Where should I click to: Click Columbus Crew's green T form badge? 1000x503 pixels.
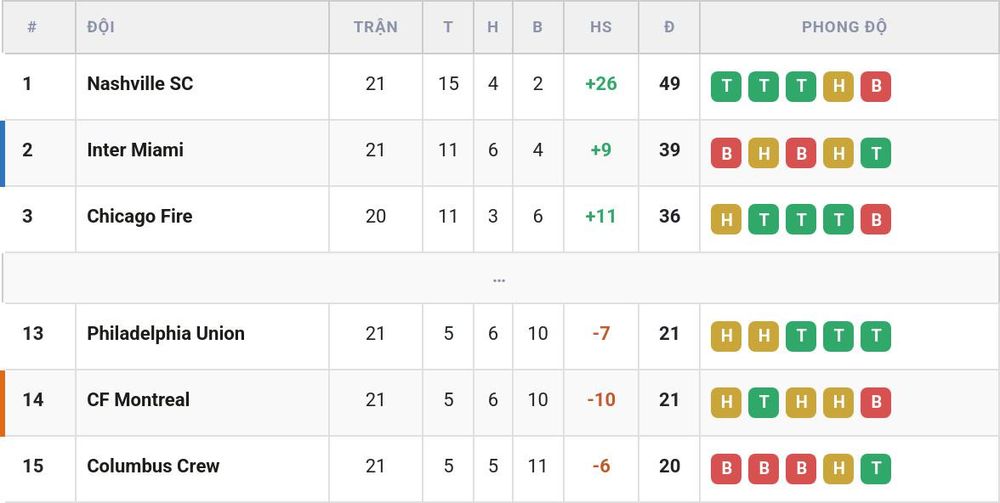(876, 469)
